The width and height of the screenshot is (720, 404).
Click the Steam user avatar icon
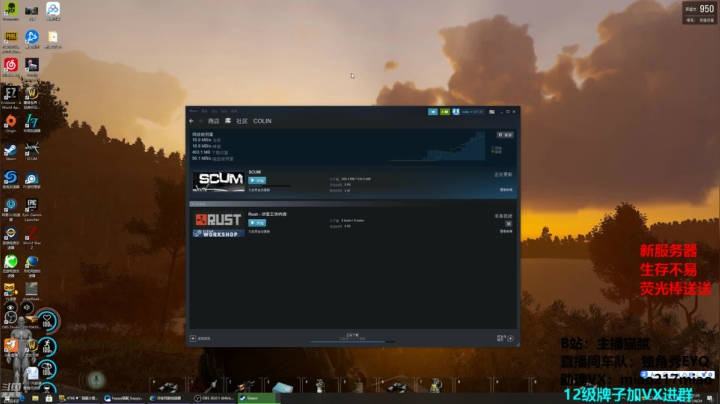click(456, 112)
